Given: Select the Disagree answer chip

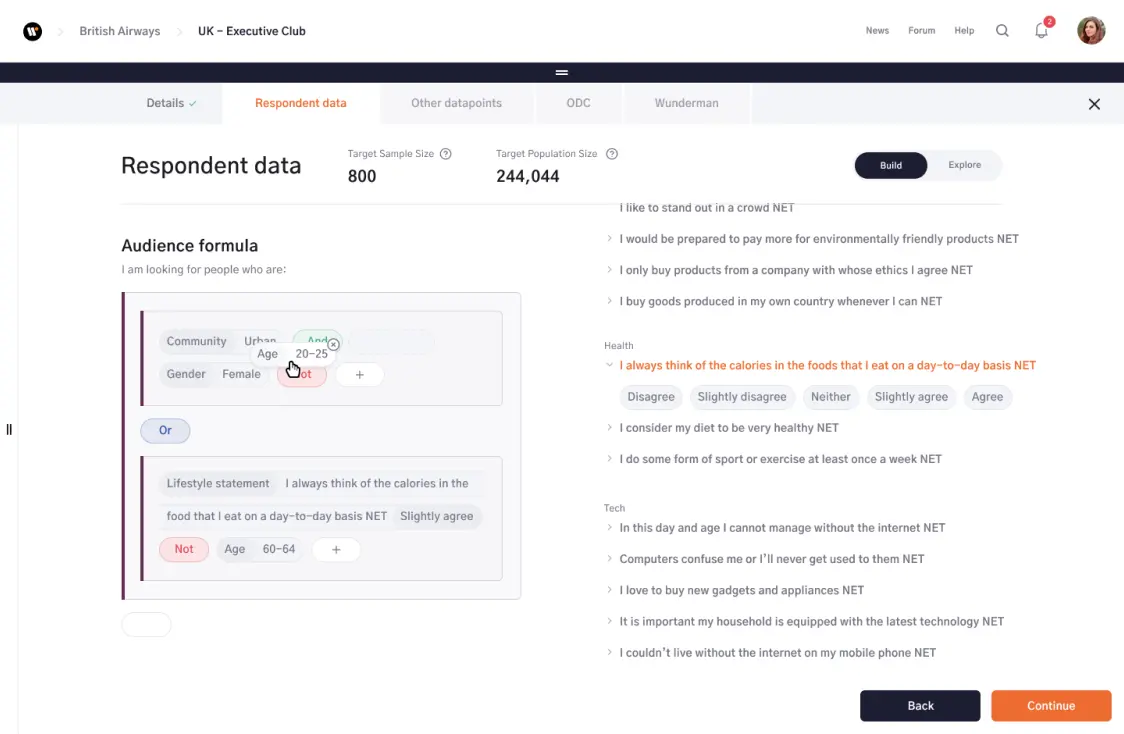Looking at the screenshot, I should pyautogui.click(x=651, y=397).
